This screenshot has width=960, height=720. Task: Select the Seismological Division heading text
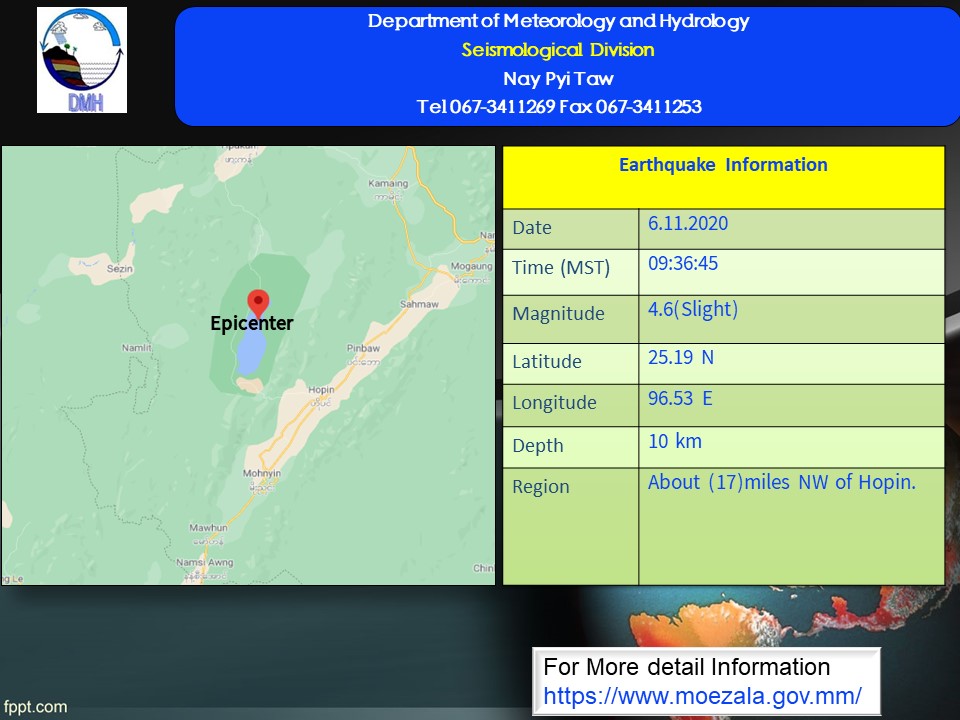(x=558, y=50)
